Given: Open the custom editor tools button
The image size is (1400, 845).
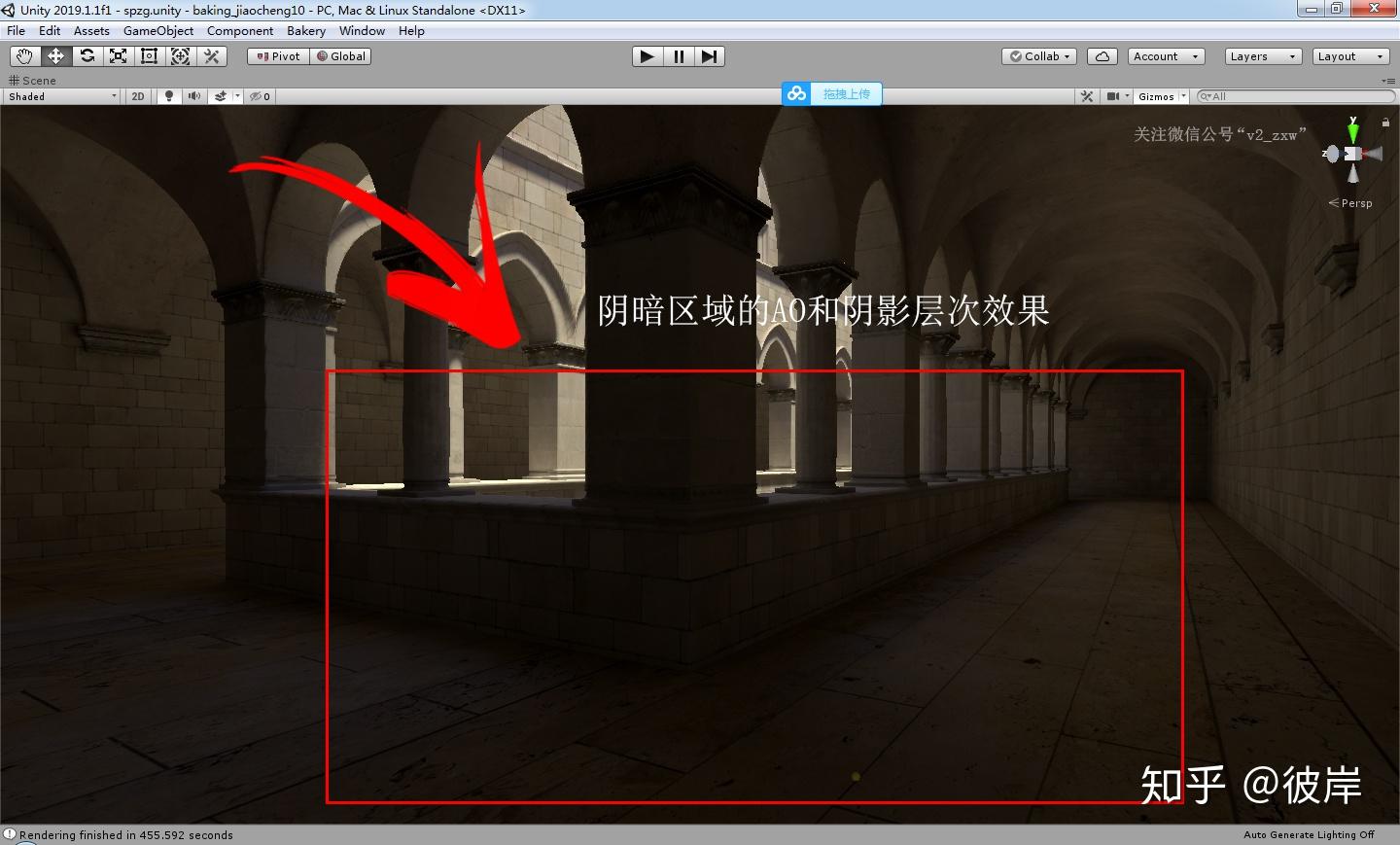Looking at the screenshot, I should (211, 56).
